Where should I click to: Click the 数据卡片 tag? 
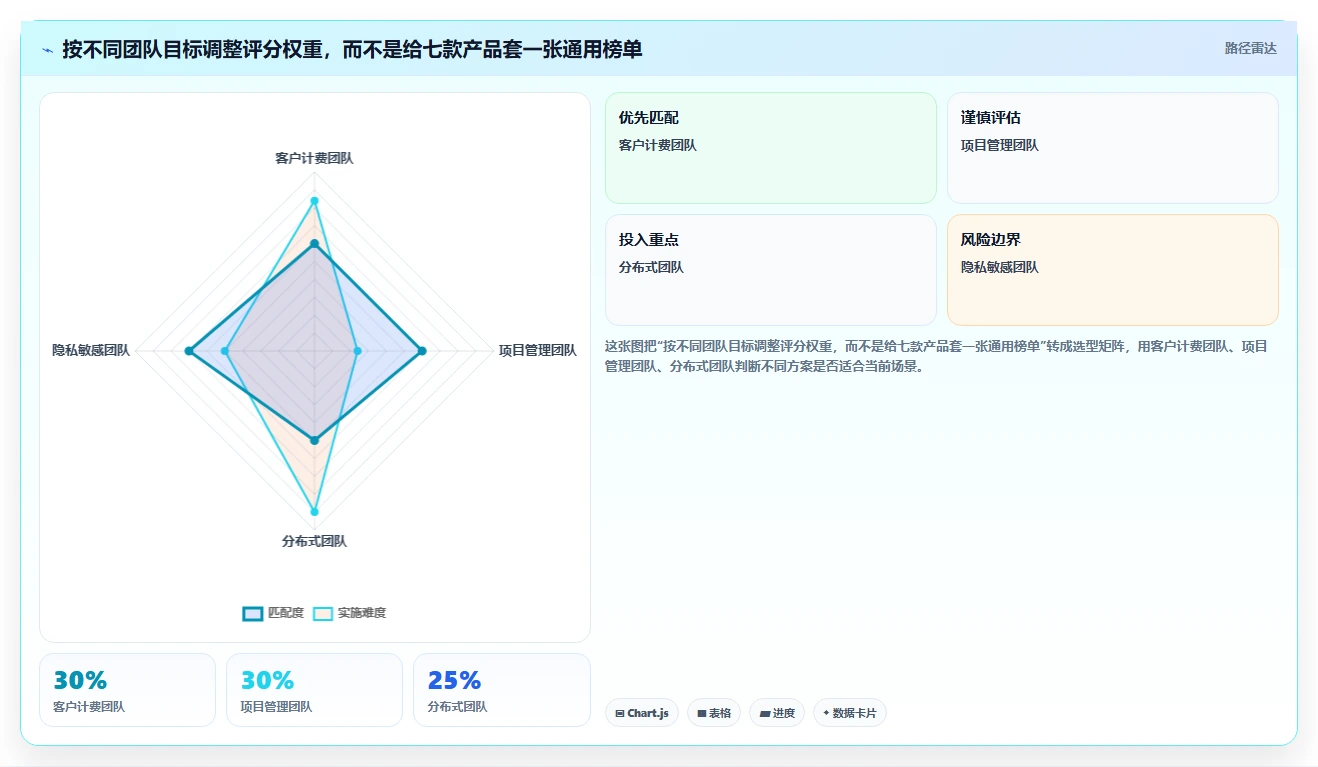pos(850,713)
